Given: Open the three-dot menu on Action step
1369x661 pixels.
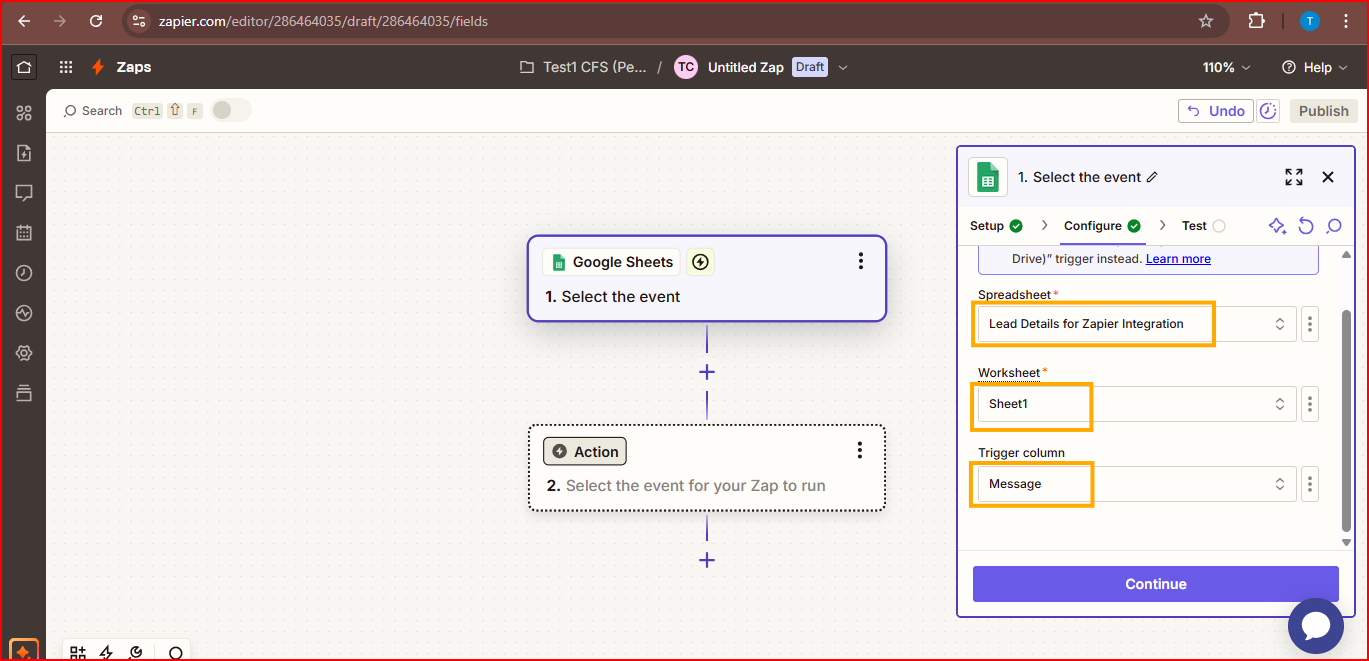Looking at the screenshot, I should 860,450.
